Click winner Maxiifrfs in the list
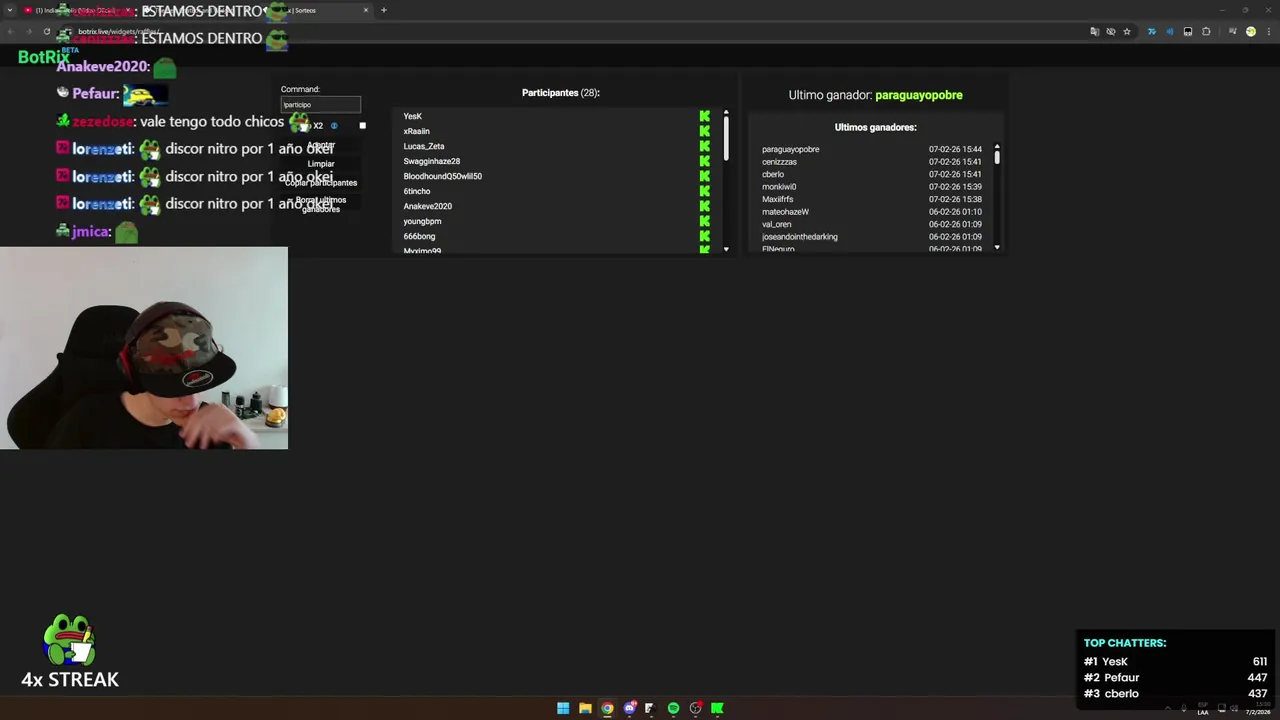Image resolution: width=1280 pixels, height=720 pixels. click(777, 199)
